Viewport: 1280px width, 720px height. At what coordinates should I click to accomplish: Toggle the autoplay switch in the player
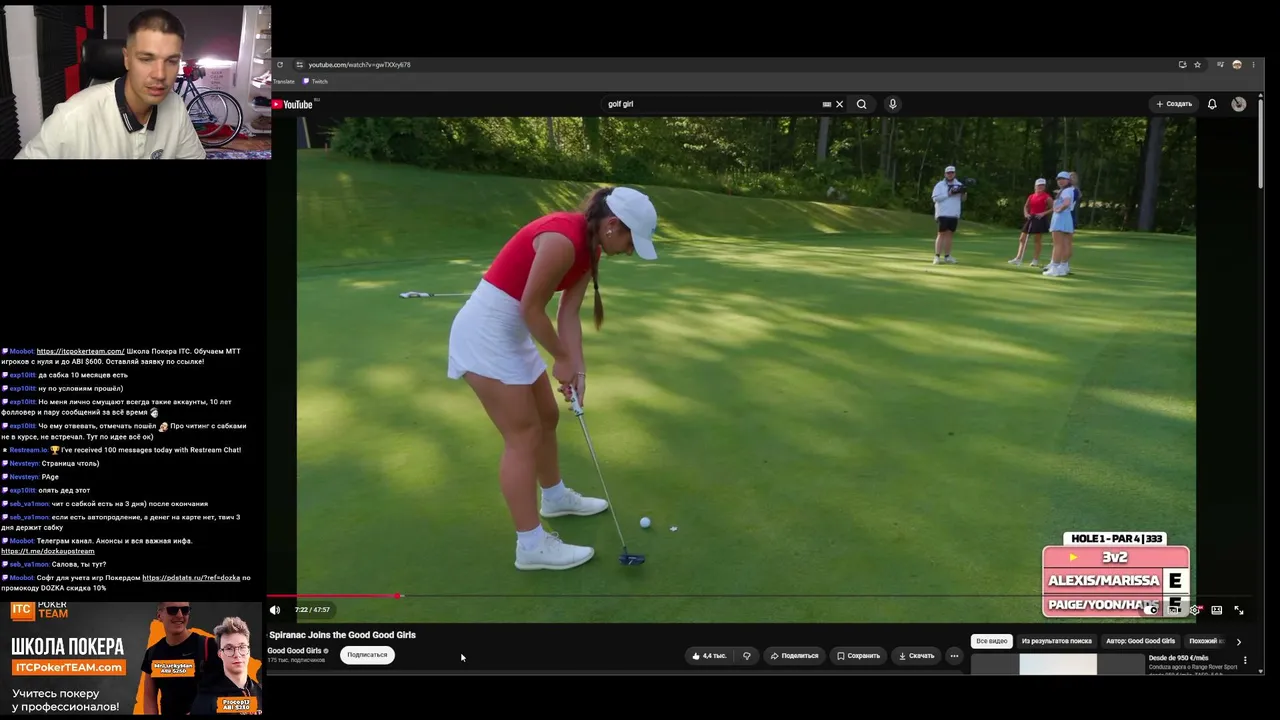tap(1152, 610)
